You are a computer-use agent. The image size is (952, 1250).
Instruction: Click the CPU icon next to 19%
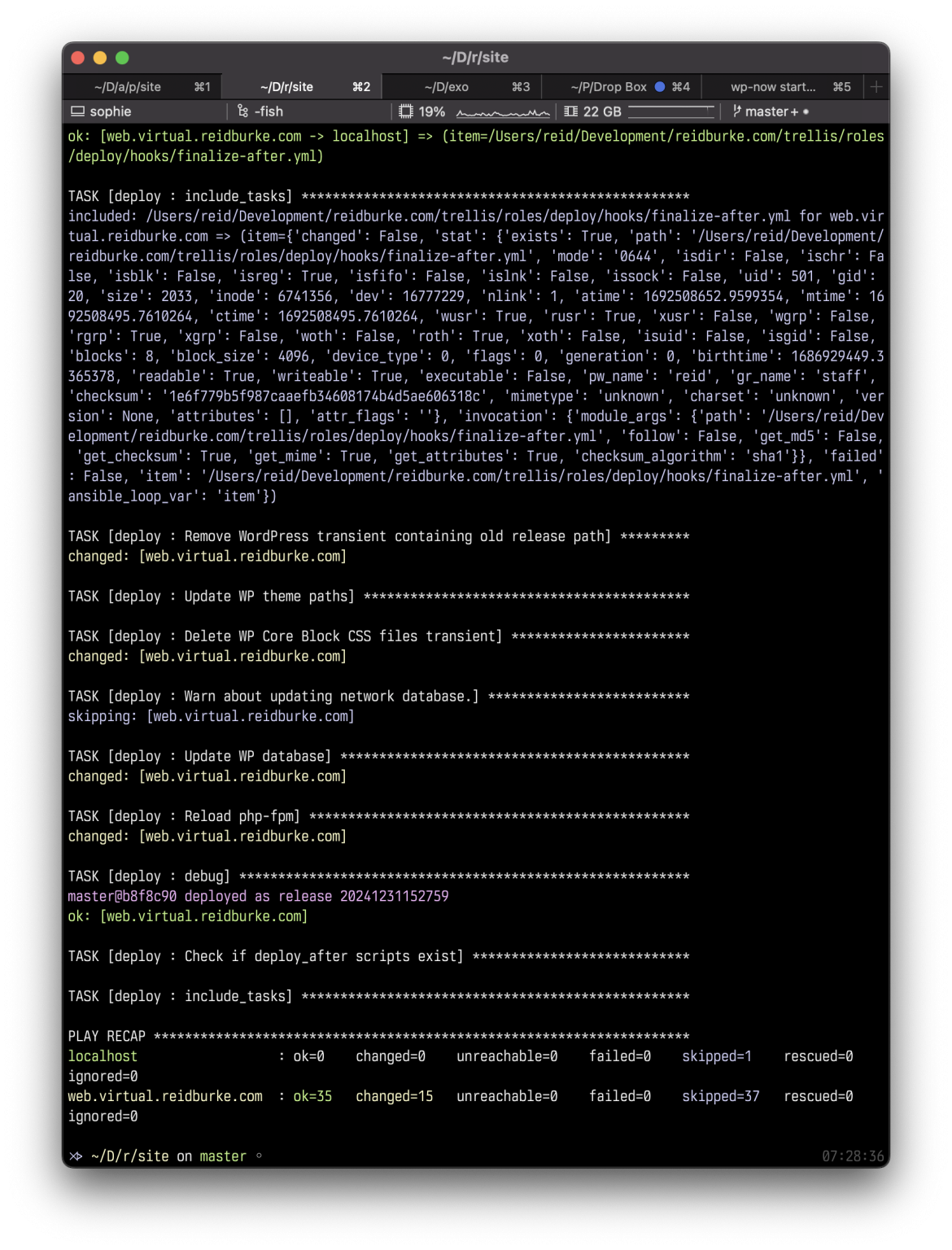(x=405, y=111)
